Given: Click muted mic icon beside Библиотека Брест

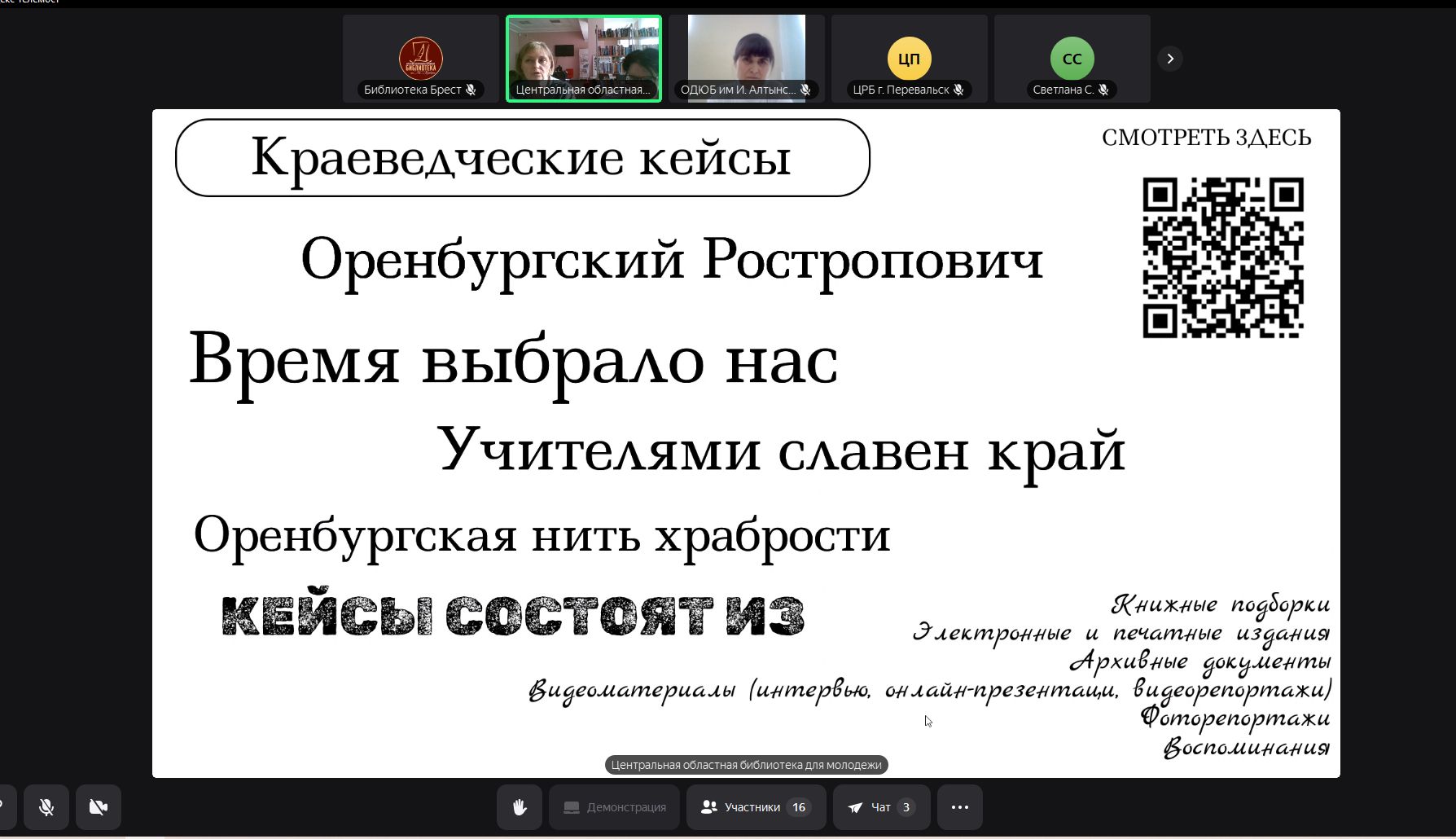Looking at the screenshot, I should click(471, 90).
